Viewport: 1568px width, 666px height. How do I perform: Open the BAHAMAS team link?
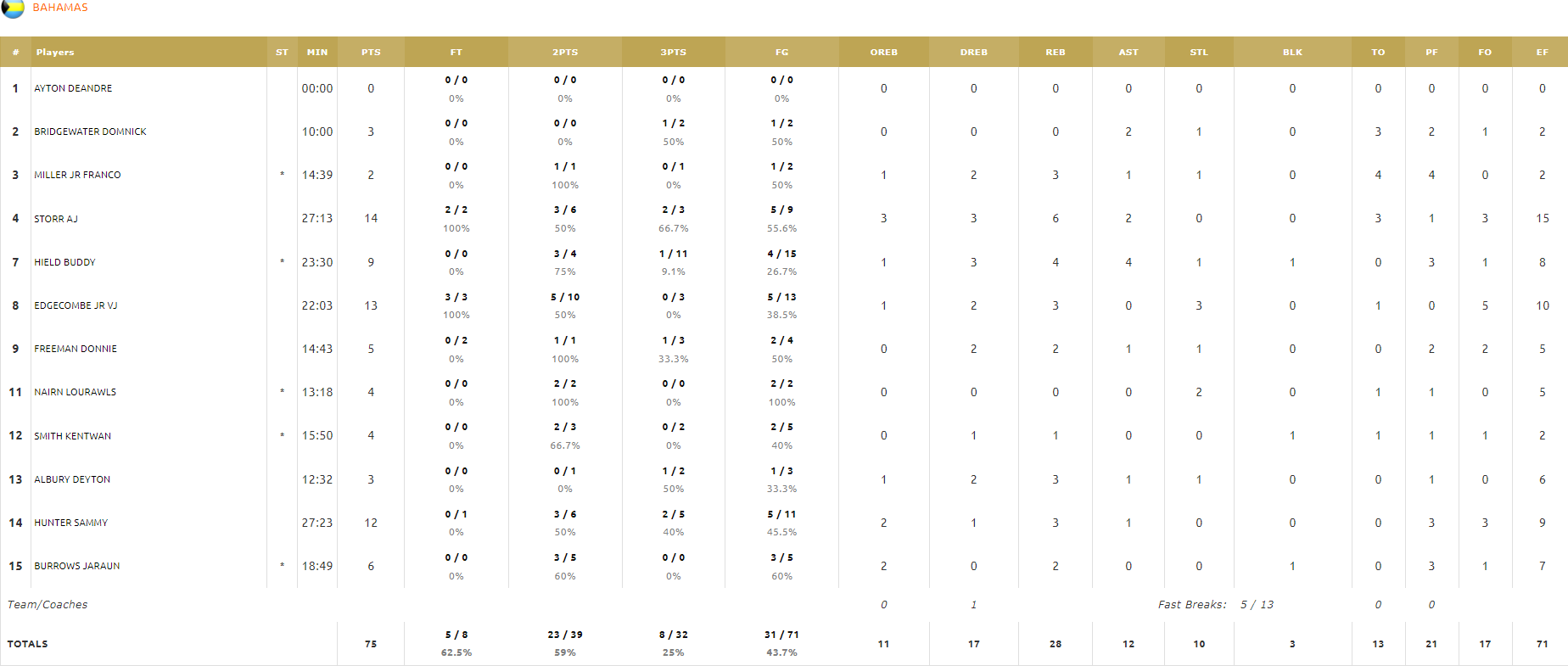click(x=60, y=8)
